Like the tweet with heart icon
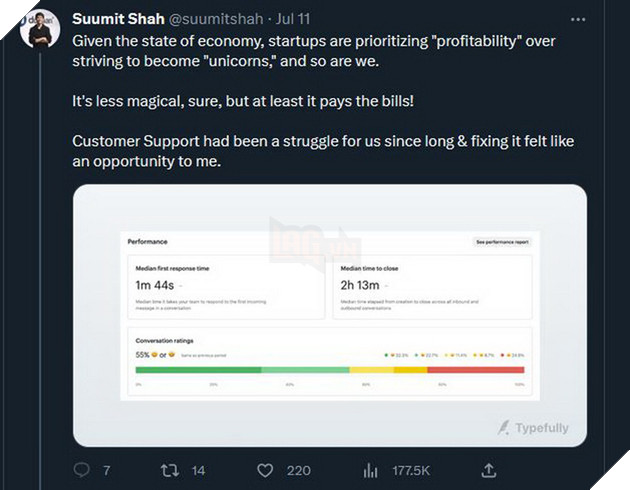Image resolution: width=630 pixels, height=490 pixels. tap(265, 469)
